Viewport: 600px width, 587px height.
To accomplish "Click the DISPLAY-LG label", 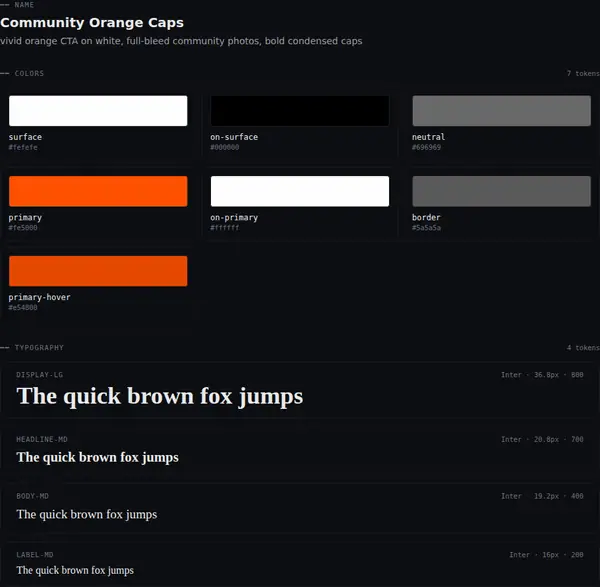I will (39, 375).
